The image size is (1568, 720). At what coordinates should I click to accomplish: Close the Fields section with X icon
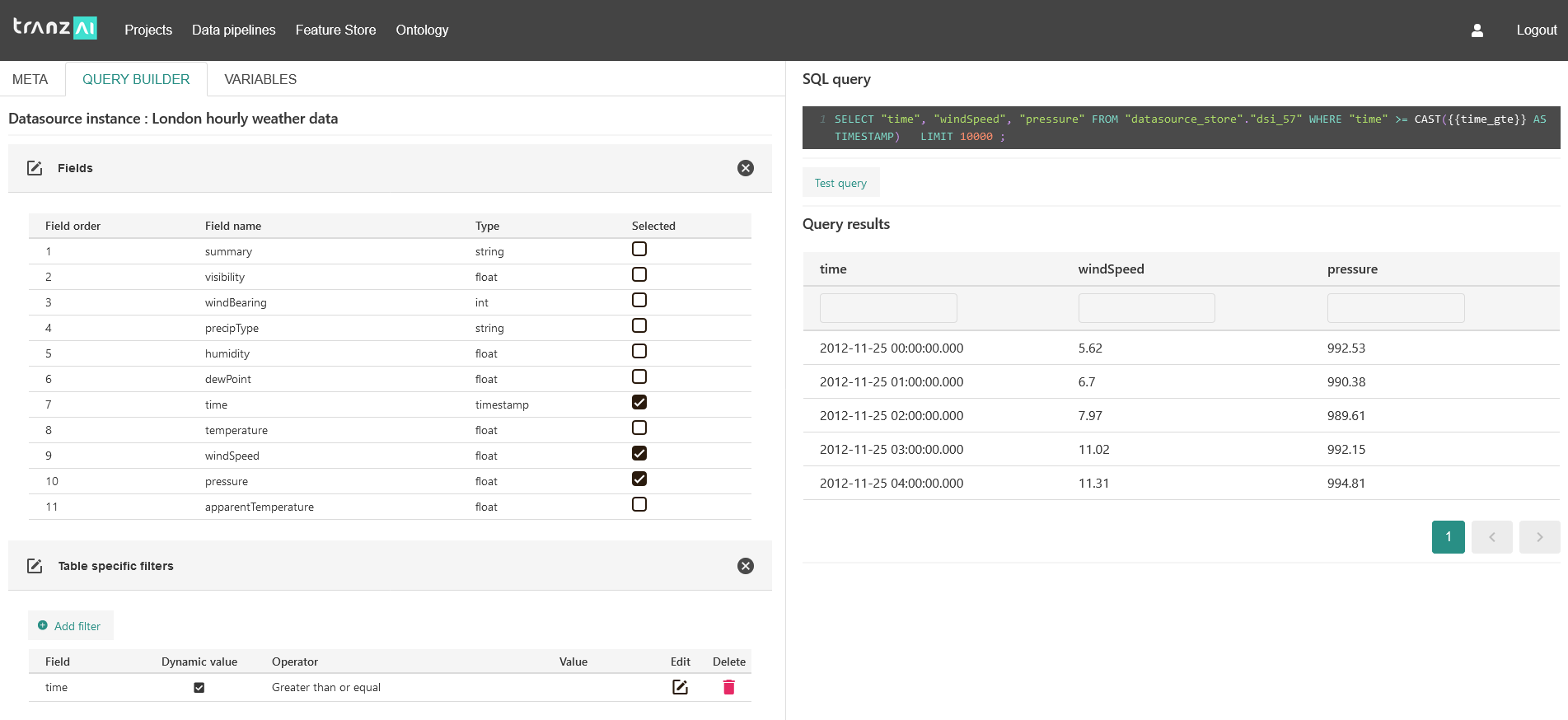tap(746, 168)
